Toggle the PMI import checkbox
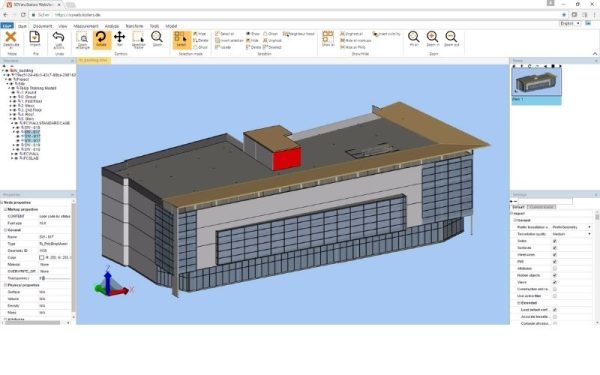This screenshot has height=375, width=600. 555,262
